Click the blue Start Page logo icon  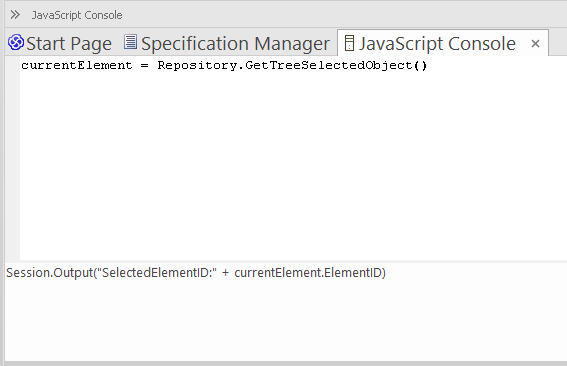pos(16,43)
